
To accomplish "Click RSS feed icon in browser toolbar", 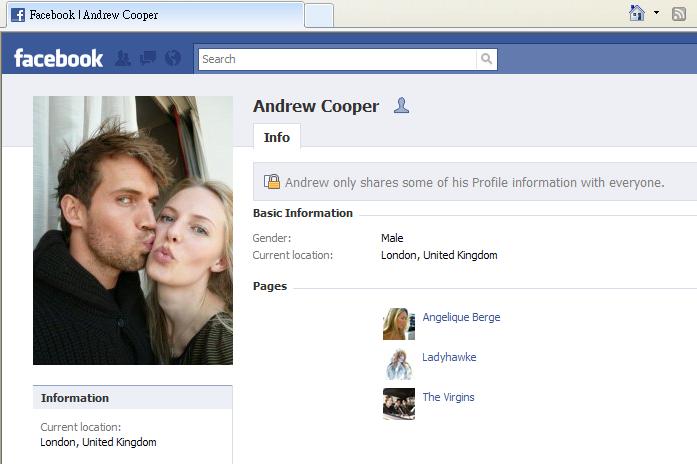I will [678, 14].
